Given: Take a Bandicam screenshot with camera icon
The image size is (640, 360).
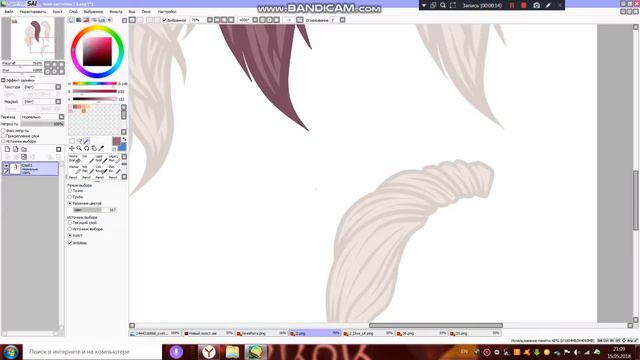Looking at the screenshot, I should tap(536, 5).
